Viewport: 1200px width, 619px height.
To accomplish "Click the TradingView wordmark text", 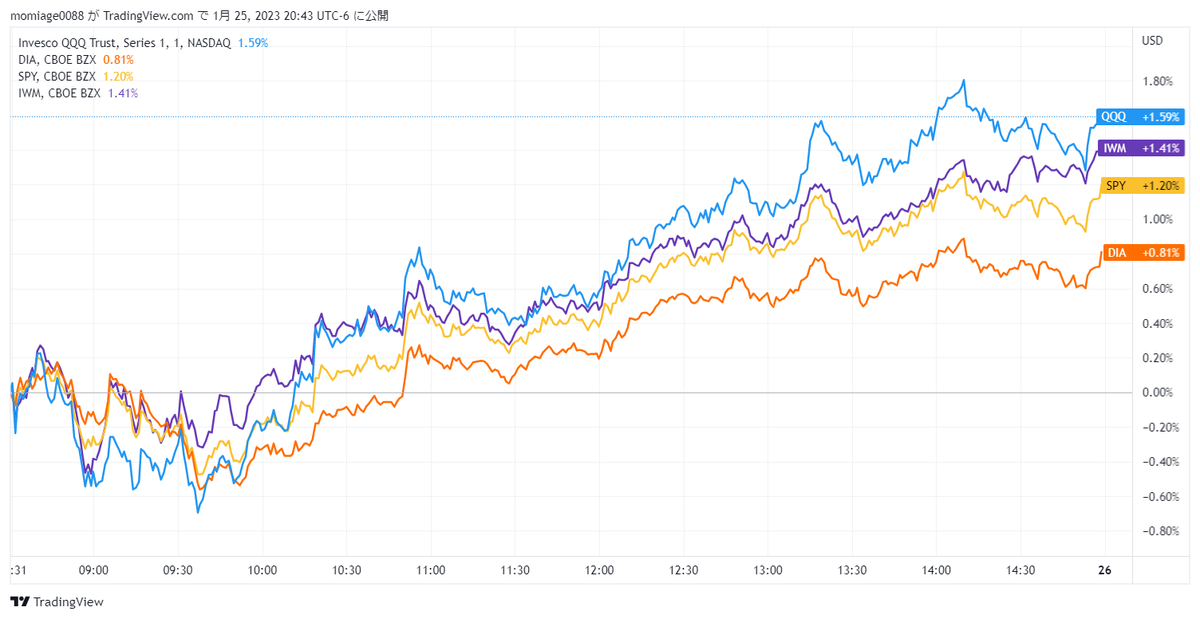I will click(x=68, y=602).
